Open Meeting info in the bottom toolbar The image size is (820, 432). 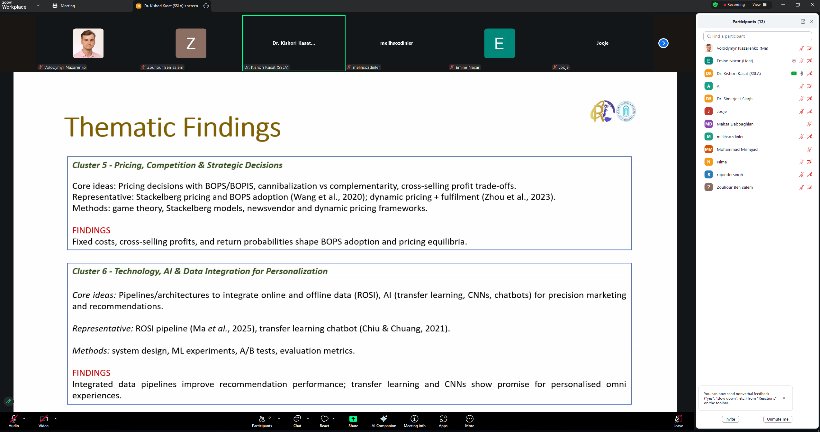pyautogui.click(x=414, y=421)
